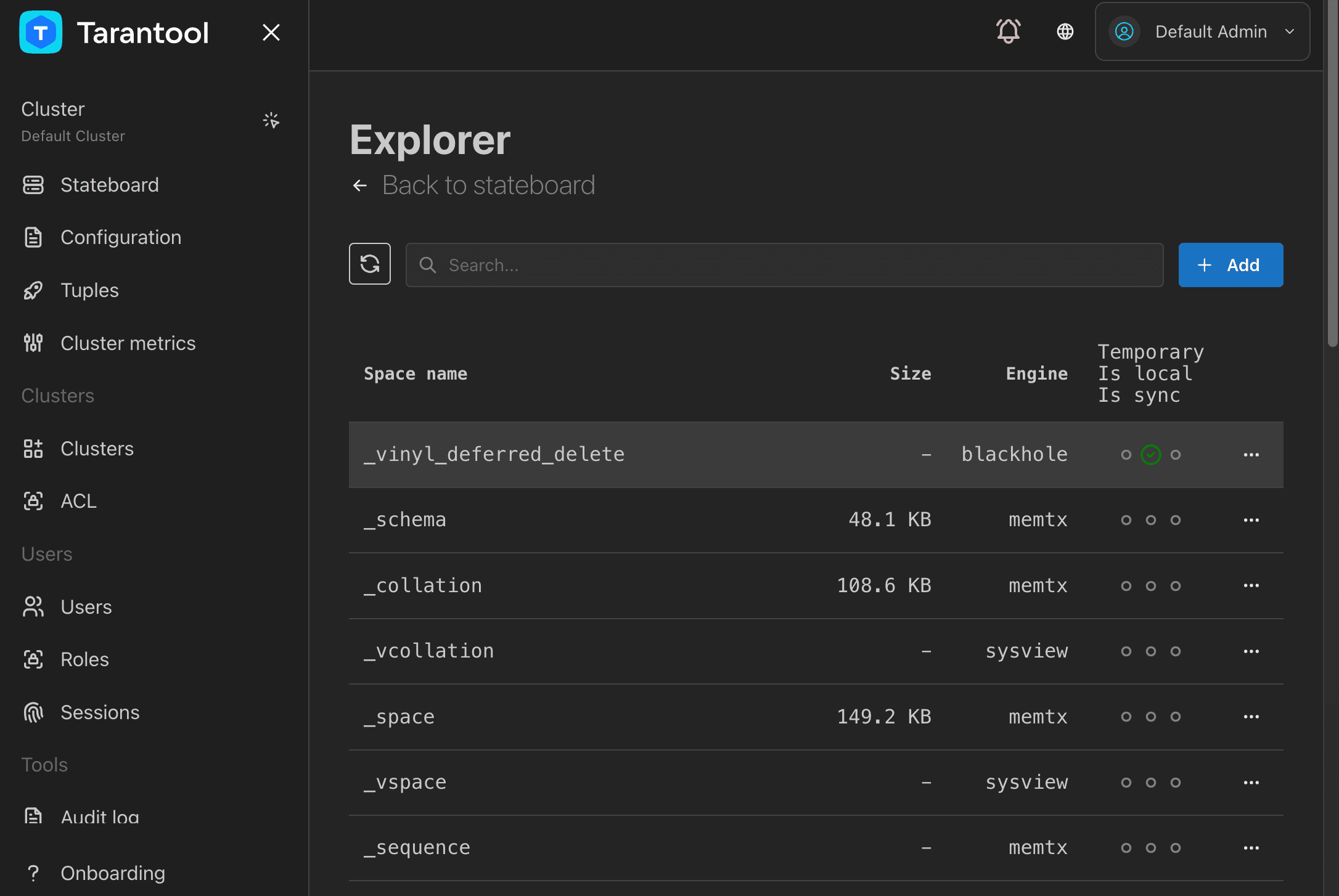
Task: Select the _schema space name
Action: coord(405,520)
